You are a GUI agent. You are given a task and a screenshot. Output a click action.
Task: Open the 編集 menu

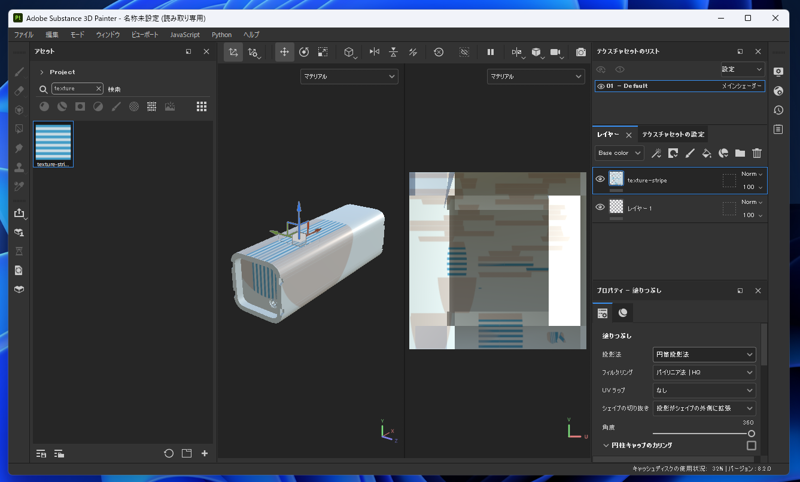tap(52, 35)
